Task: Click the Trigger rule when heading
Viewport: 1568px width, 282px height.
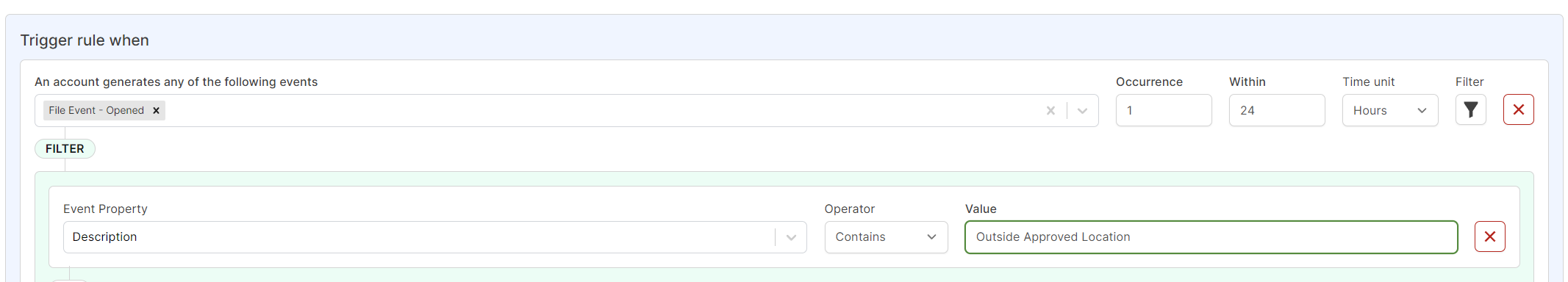Action: pos(85,40)
